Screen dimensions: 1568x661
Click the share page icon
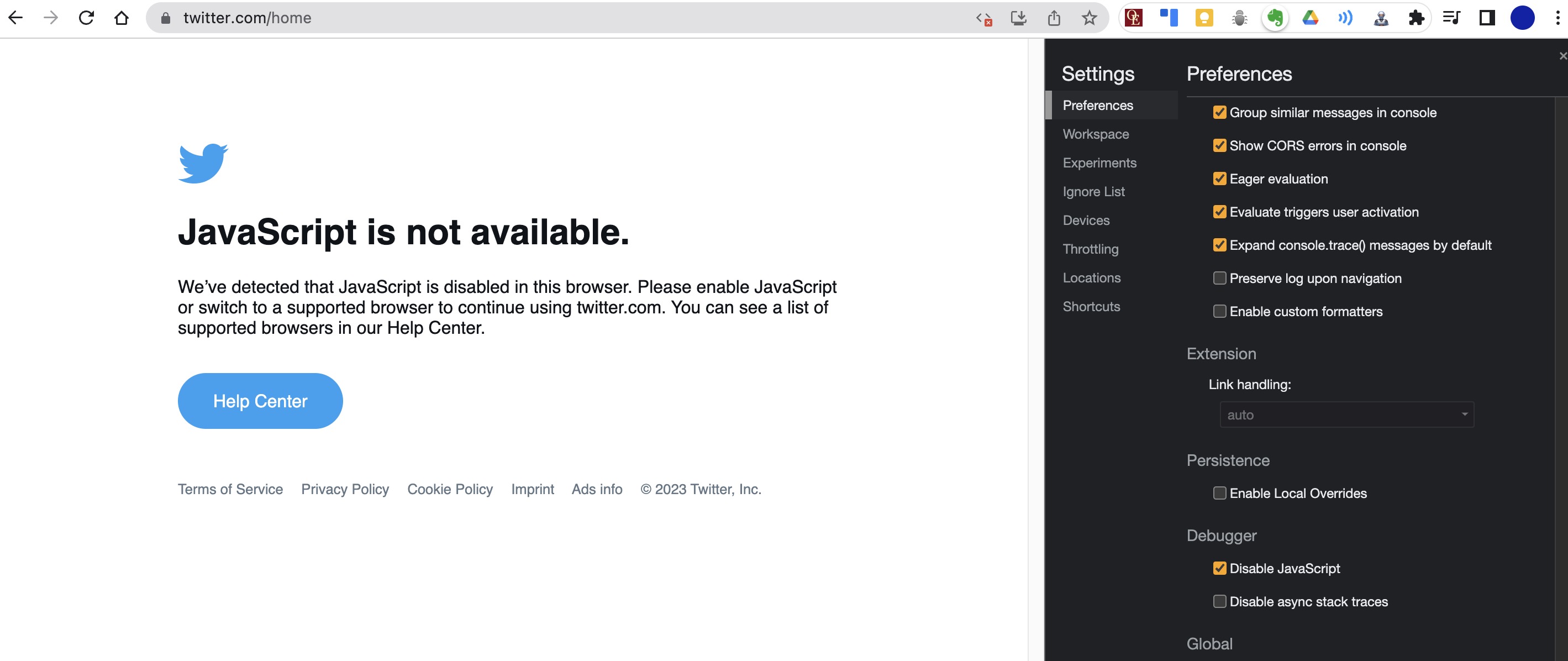click(x=1054, y=18)
